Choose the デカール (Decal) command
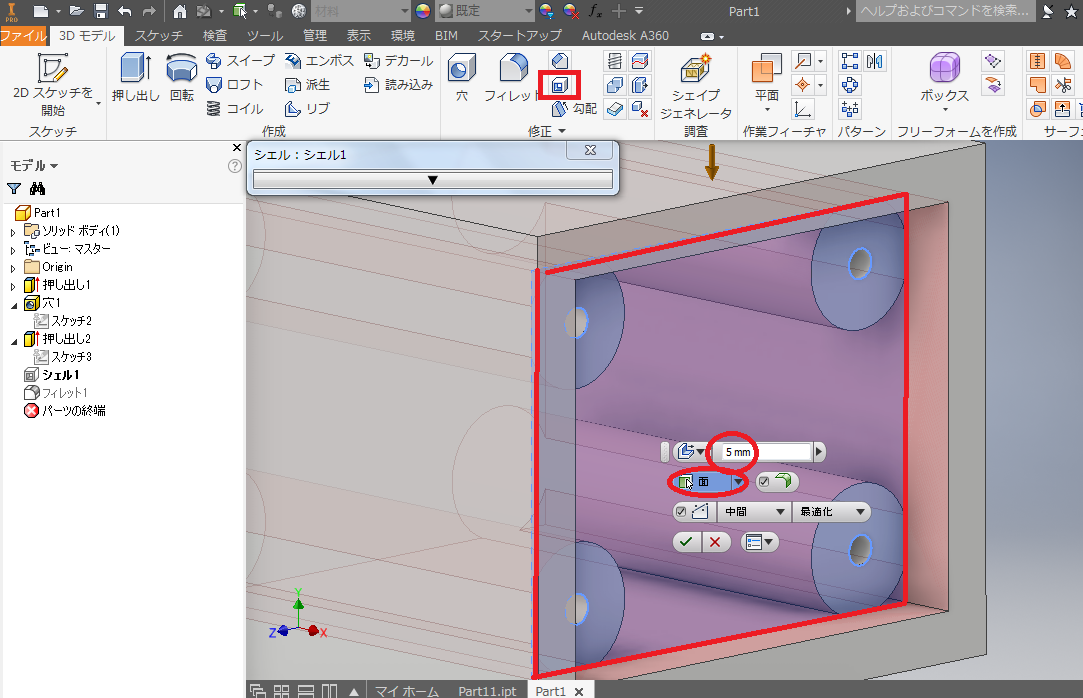This screenshot has height=698, width=1083. (399, 61)
